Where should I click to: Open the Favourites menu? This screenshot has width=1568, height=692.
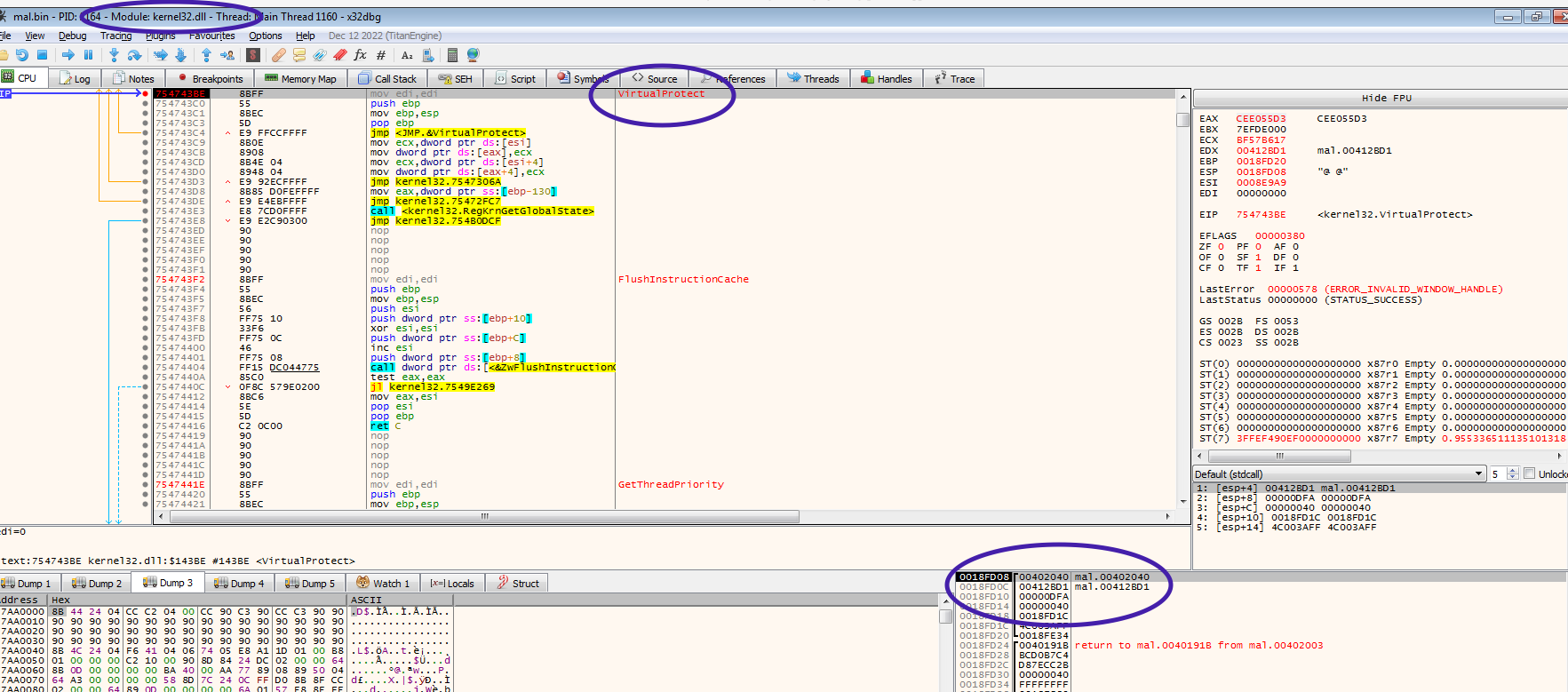[x=211, y=36]
